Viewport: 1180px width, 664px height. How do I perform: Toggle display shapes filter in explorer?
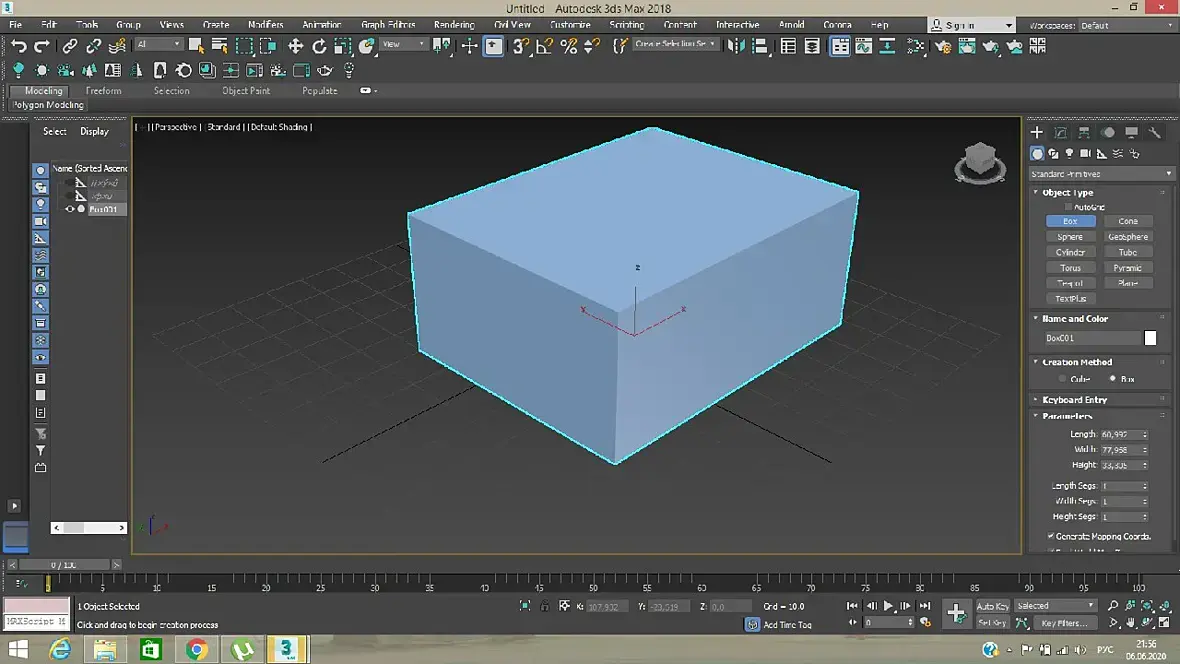(41, 187)
